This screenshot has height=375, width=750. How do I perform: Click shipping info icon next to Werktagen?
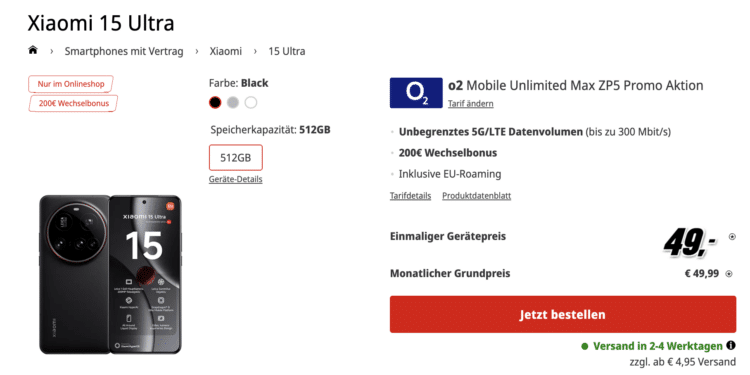click(x=730, y=345)
